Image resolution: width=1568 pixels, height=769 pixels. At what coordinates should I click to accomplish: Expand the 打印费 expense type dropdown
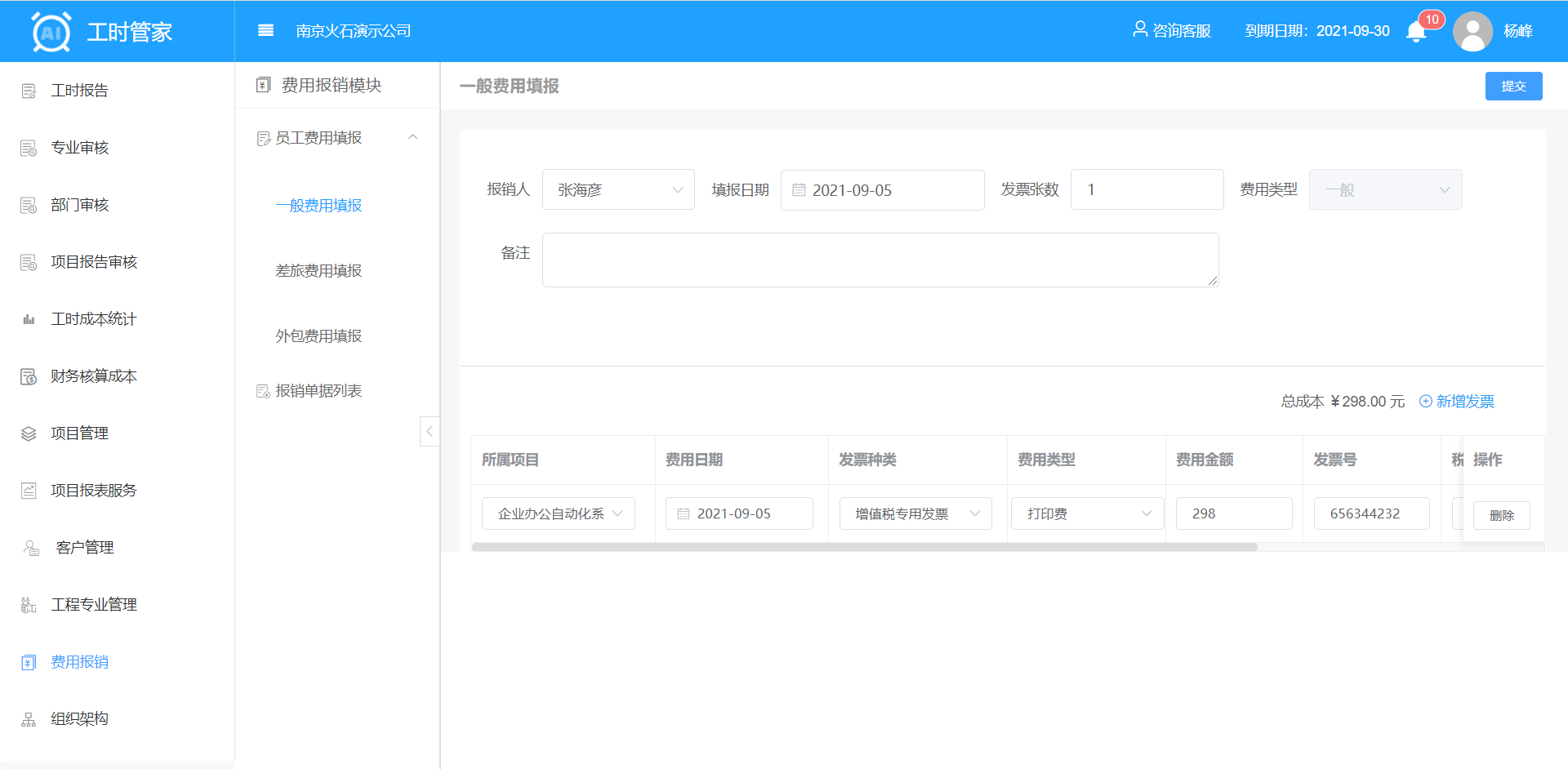[1087, 513]
